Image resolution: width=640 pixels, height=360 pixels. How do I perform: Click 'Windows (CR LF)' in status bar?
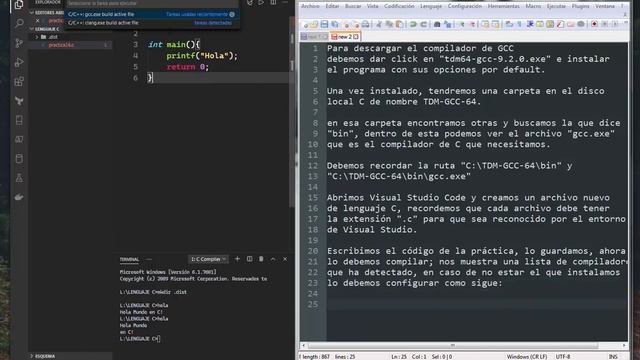[x=527, y=356]
